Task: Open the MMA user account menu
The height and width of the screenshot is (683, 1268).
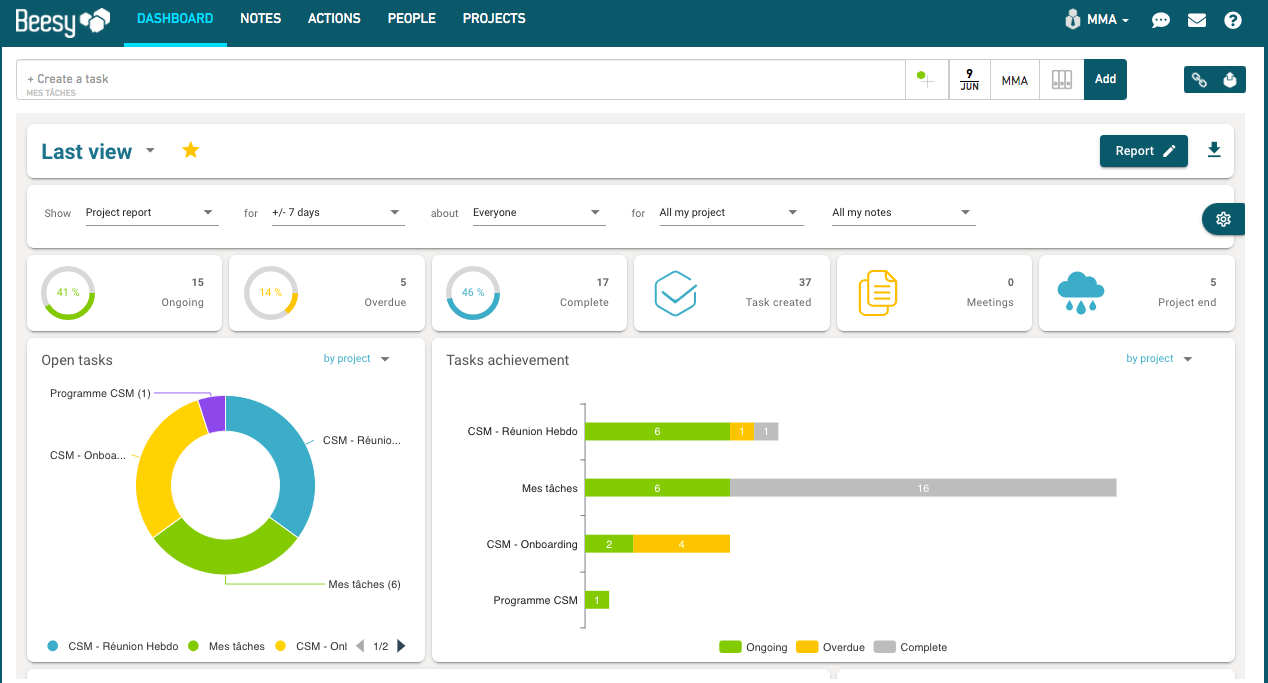Action: click(x=1097, y=20)
